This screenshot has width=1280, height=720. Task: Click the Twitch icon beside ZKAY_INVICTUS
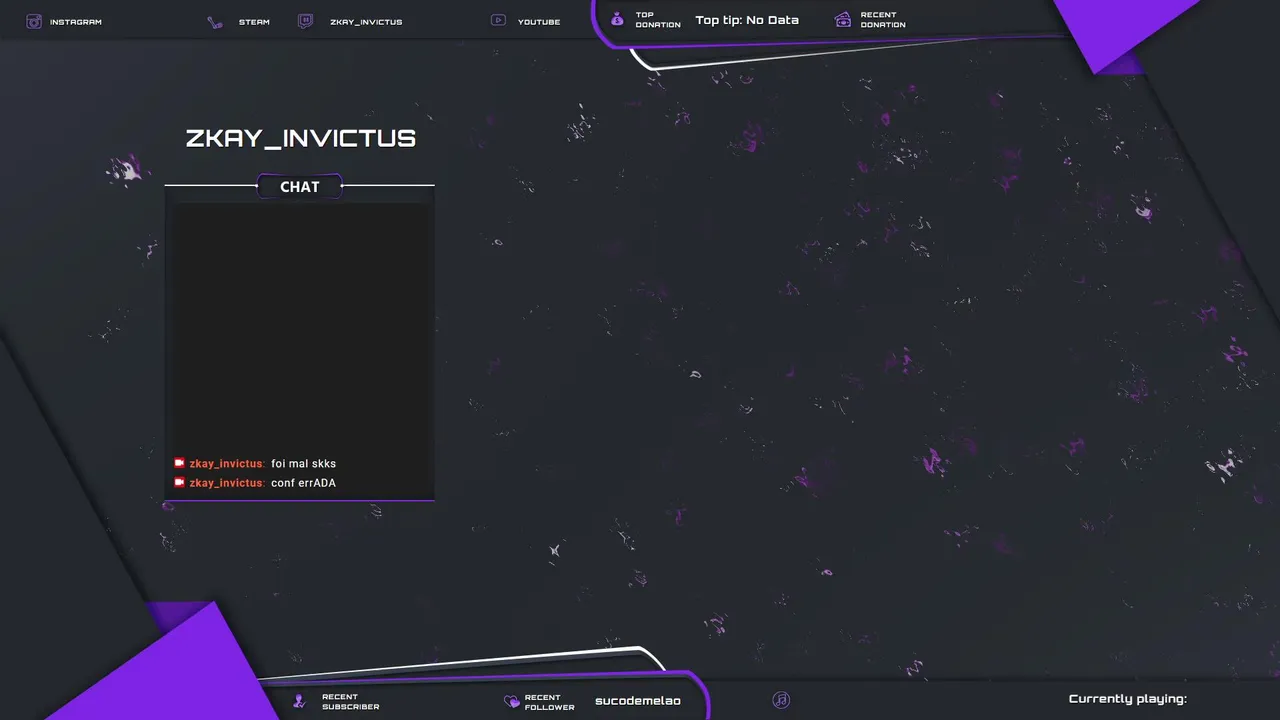[305, 21]
